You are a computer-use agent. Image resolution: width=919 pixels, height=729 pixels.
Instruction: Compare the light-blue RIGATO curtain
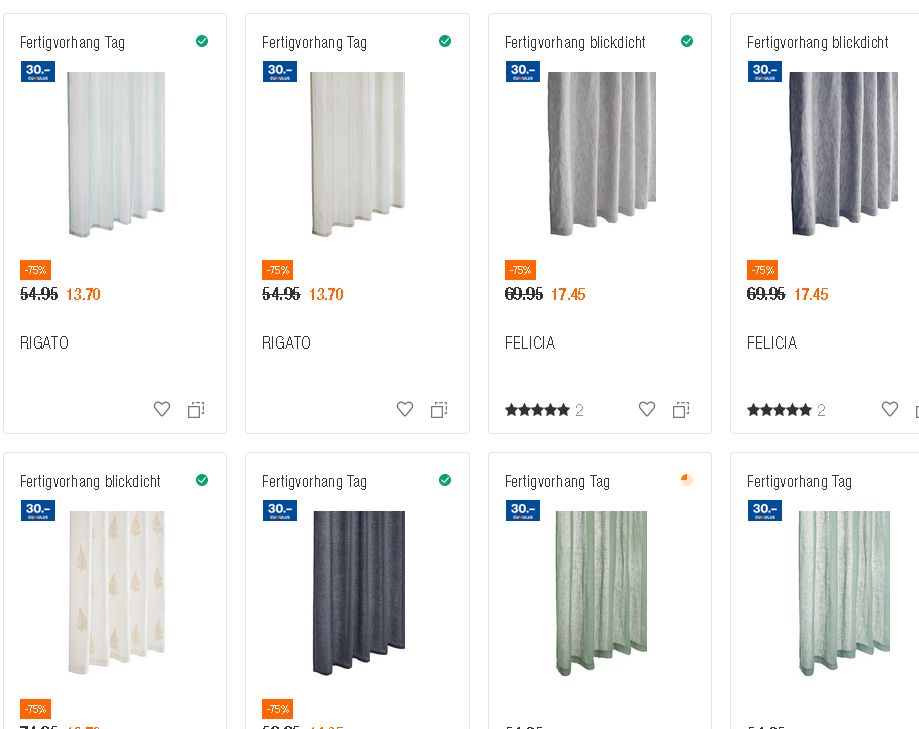point(196,410)
